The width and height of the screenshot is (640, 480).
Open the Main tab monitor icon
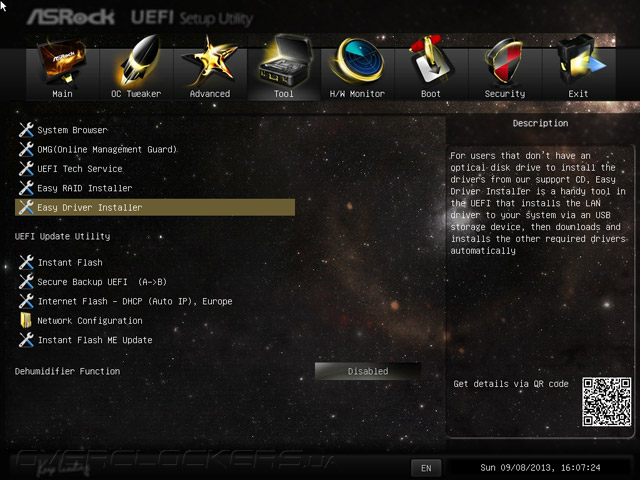tap(62, 61)
